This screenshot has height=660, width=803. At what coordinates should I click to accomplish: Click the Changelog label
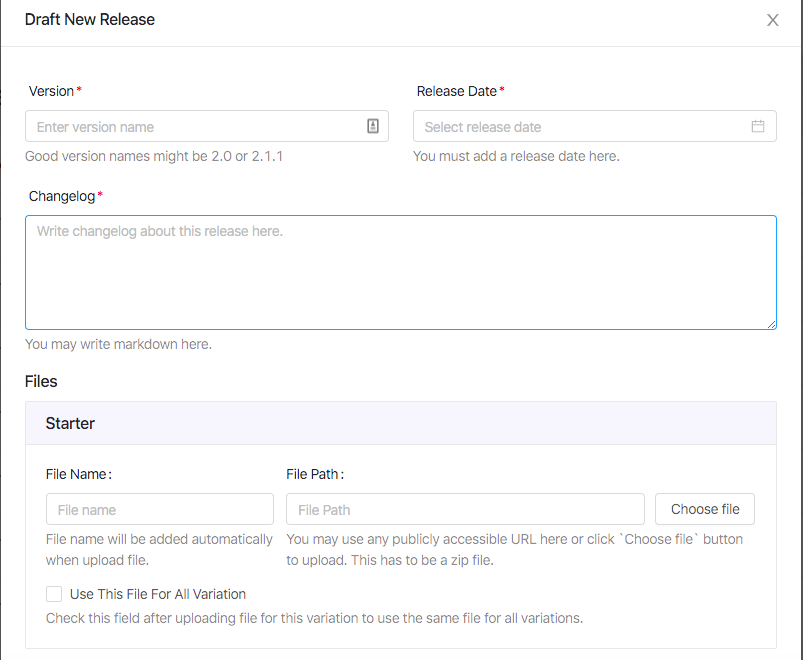click(62, 196)
